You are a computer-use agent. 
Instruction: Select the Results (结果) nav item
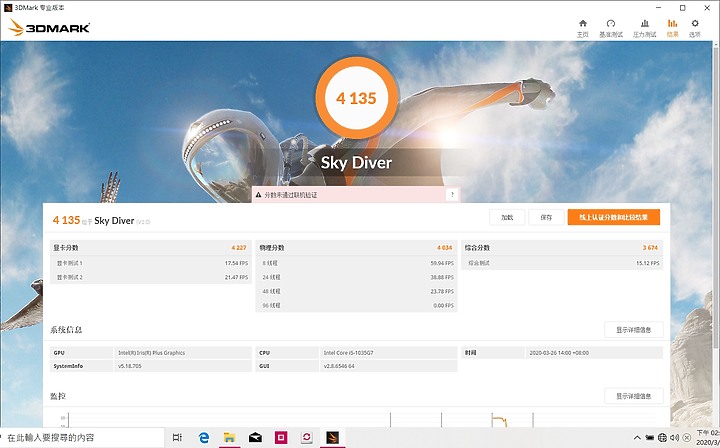(672, 28)
